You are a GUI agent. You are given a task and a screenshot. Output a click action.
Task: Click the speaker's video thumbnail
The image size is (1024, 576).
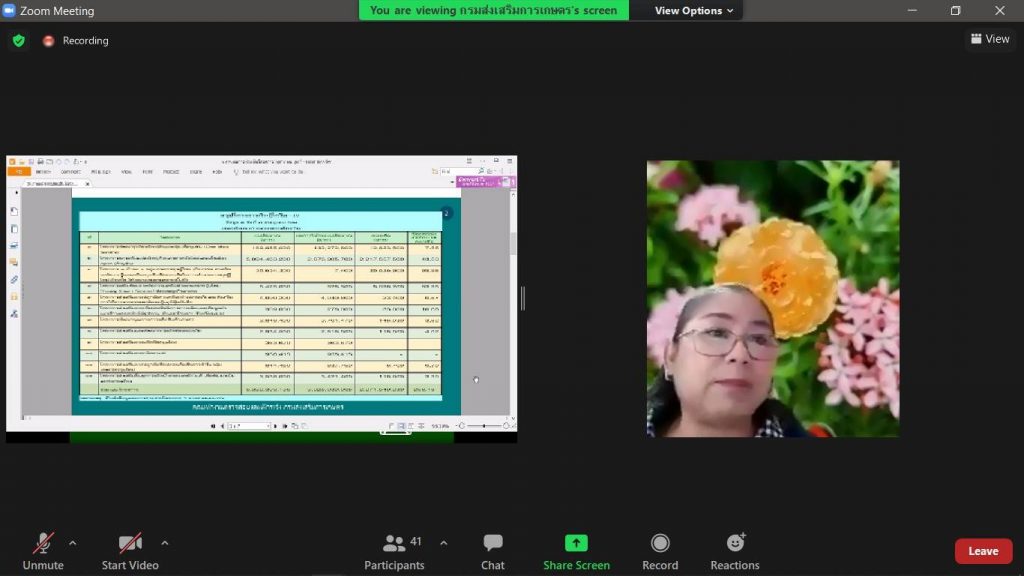tap(772, 298)
